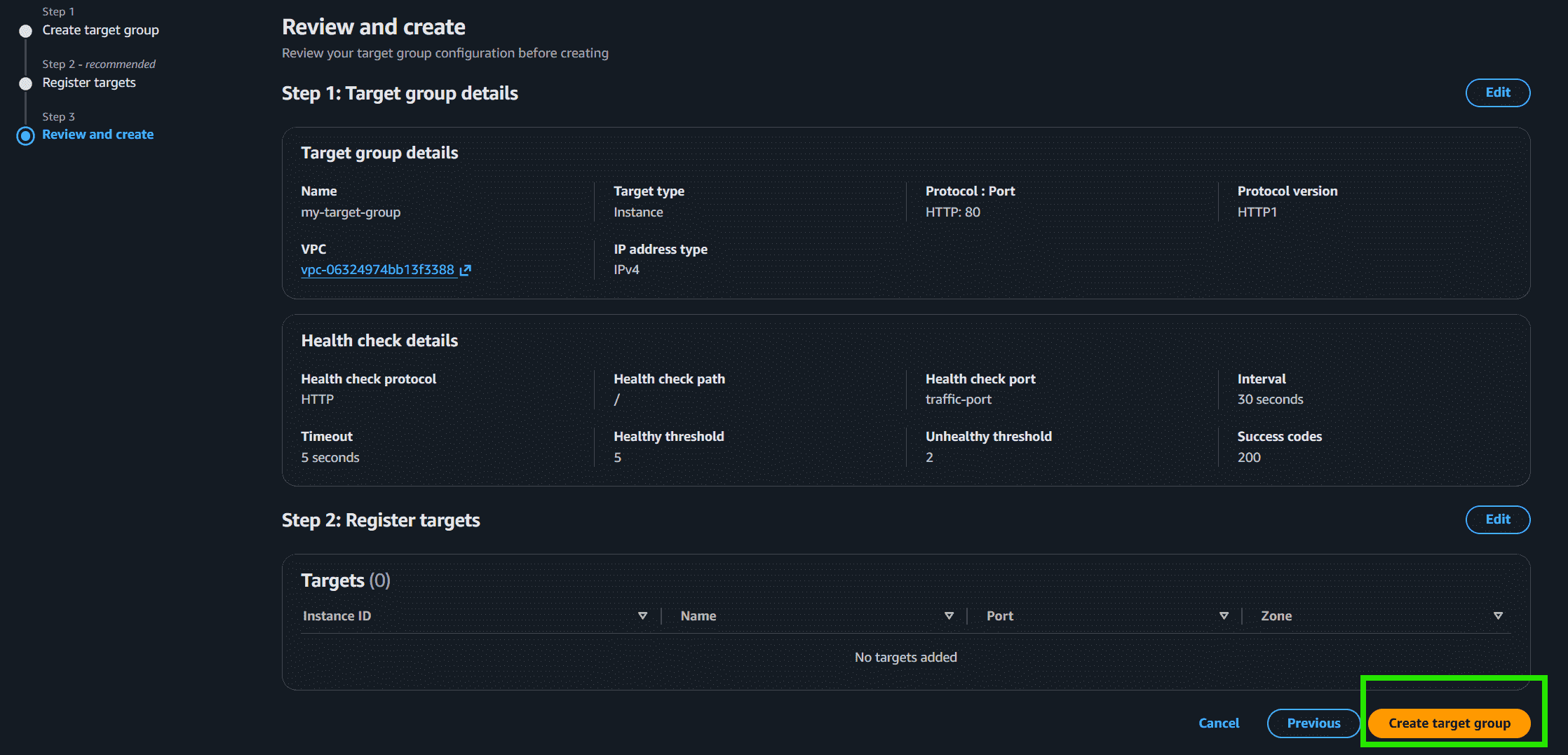Sort by Instance ID column arrow
This screenshot has width=1568, height=755.
[x=642, y=615]
